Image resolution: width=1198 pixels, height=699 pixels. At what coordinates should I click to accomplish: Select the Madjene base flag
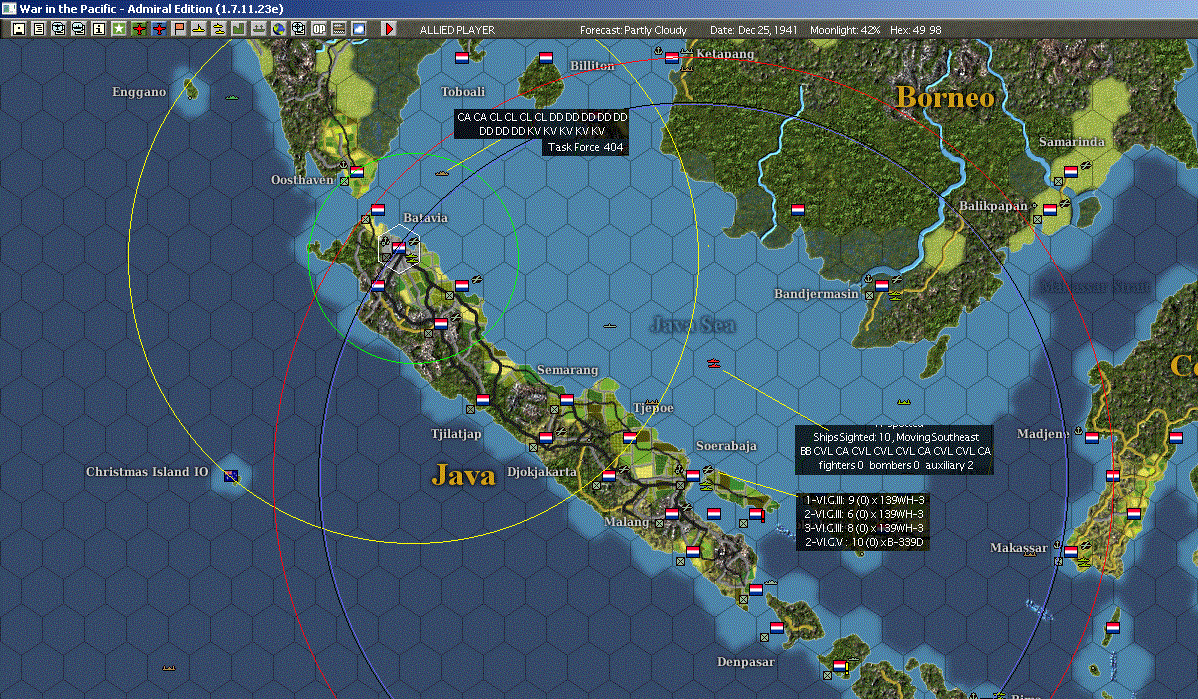pyautogui.click(x=1092, y=438)
